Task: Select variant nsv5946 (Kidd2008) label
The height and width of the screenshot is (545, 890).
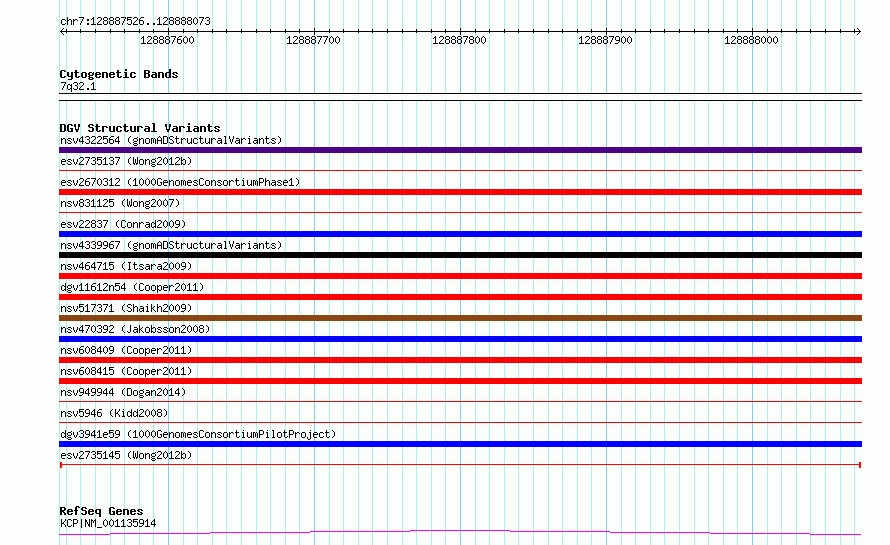Action: (x=114, y=413)
